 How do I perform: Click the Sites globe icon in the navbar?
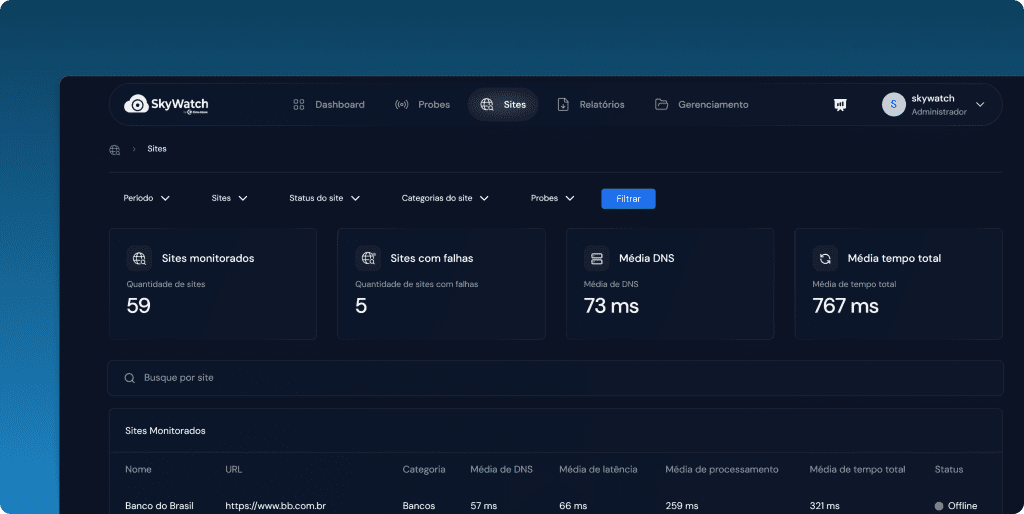point(487,104)
